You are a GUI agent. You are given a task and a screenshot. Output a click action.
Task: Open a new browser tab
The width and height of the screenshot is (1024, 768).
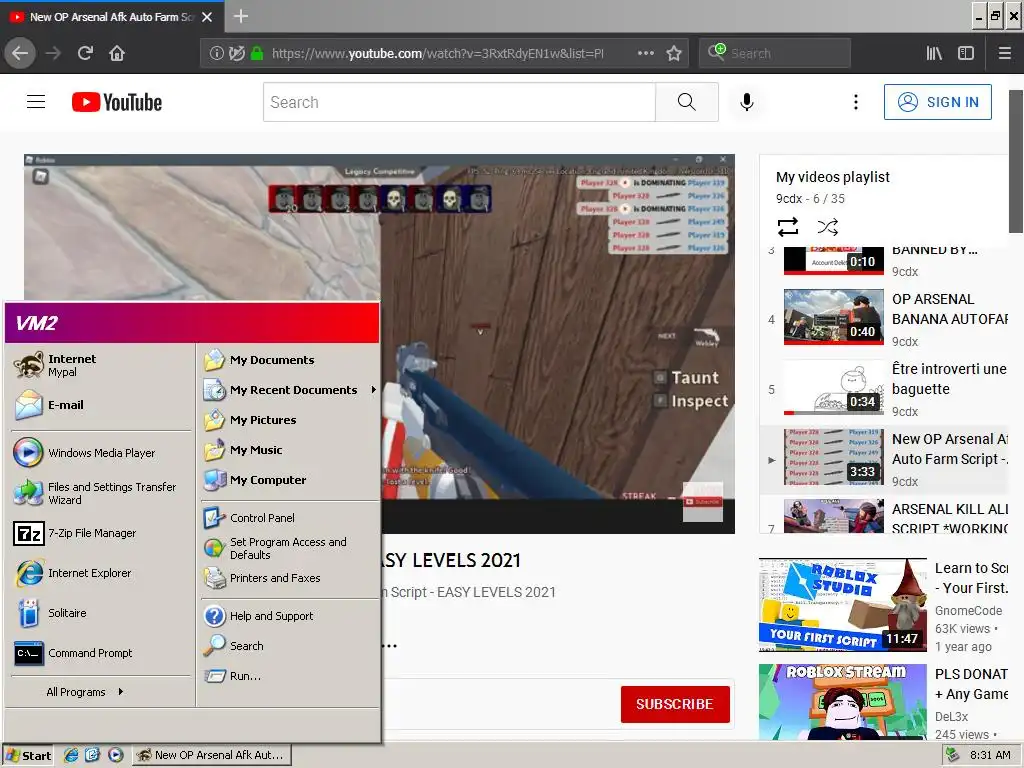[x=240, y=16]
